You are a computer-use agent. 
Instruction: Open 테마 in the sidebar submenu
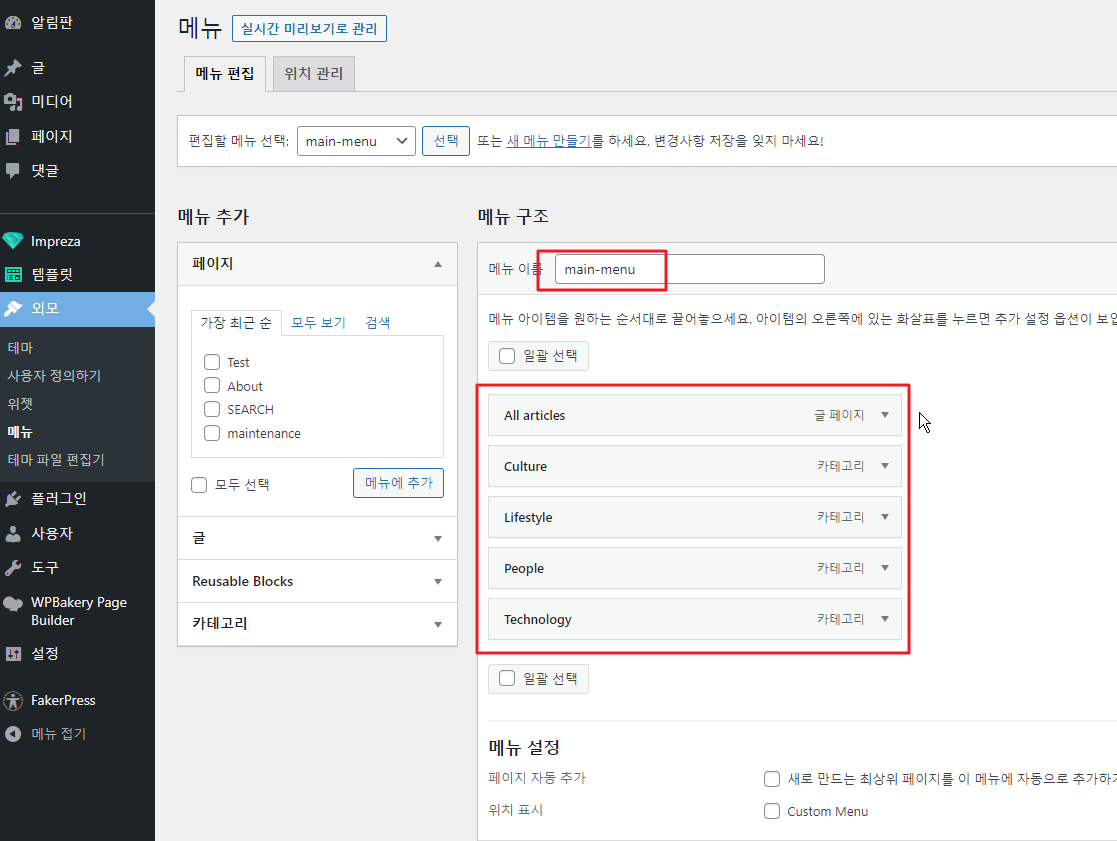click(21, 348)
